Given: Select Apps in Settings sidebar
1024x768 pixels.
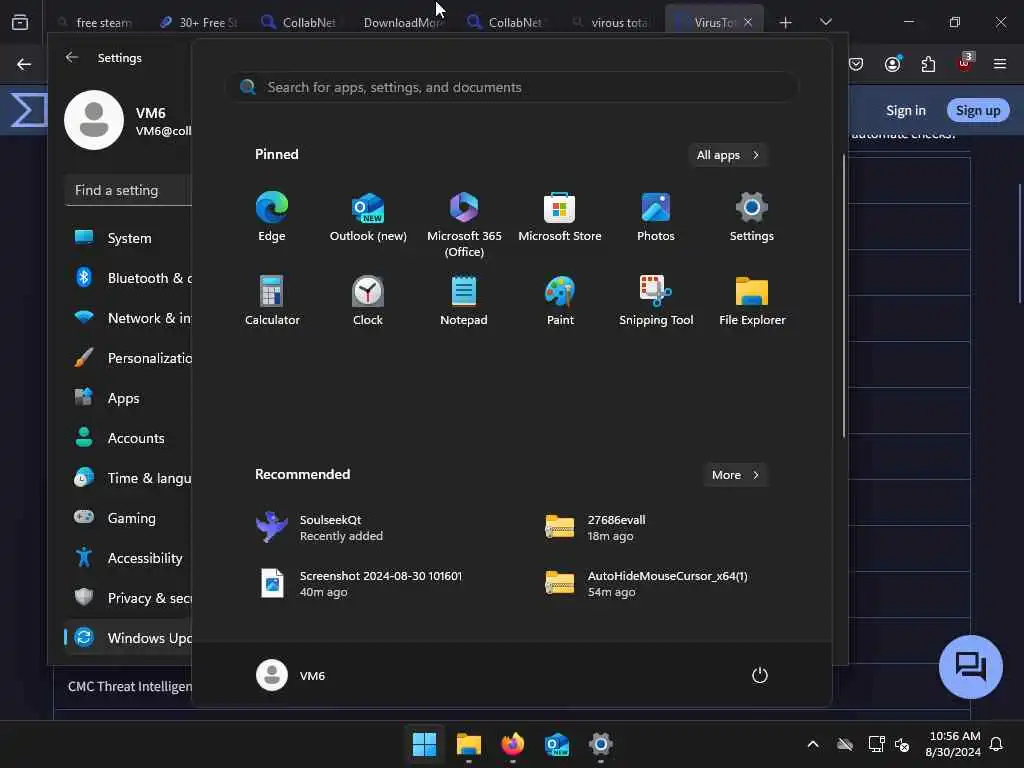Looking at the screenshot, I should [x=128, y=398].
